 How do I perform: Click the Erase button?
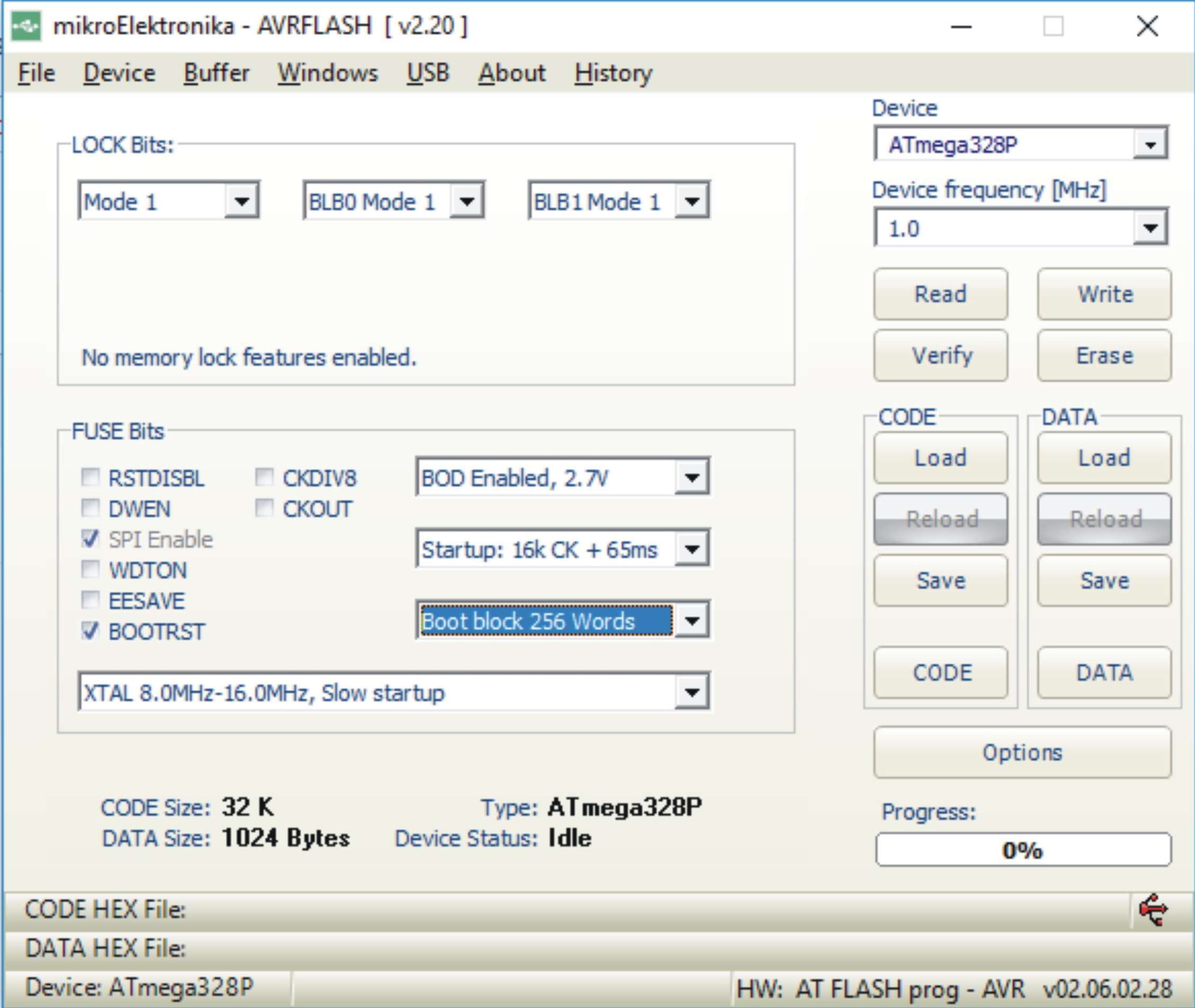click(x=1105, y=356)
